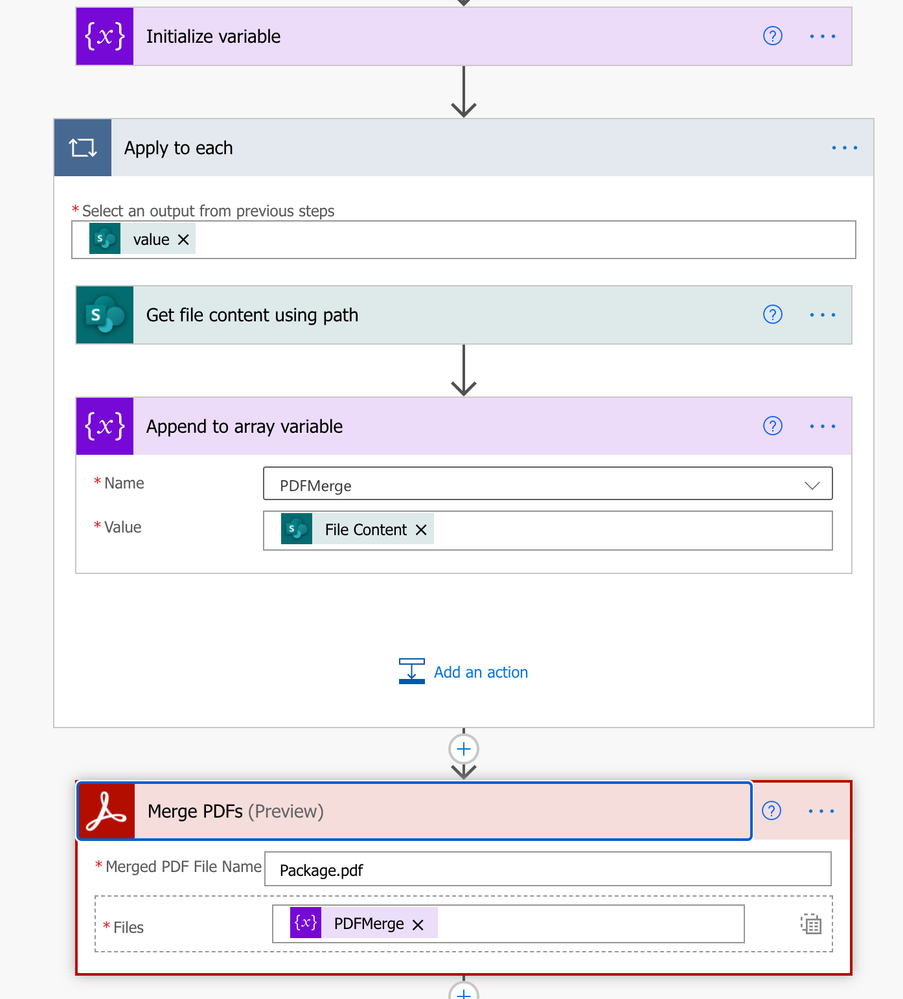Open help for Append to array variable
This screenshot has height=999, width=903.
[772, 426]
